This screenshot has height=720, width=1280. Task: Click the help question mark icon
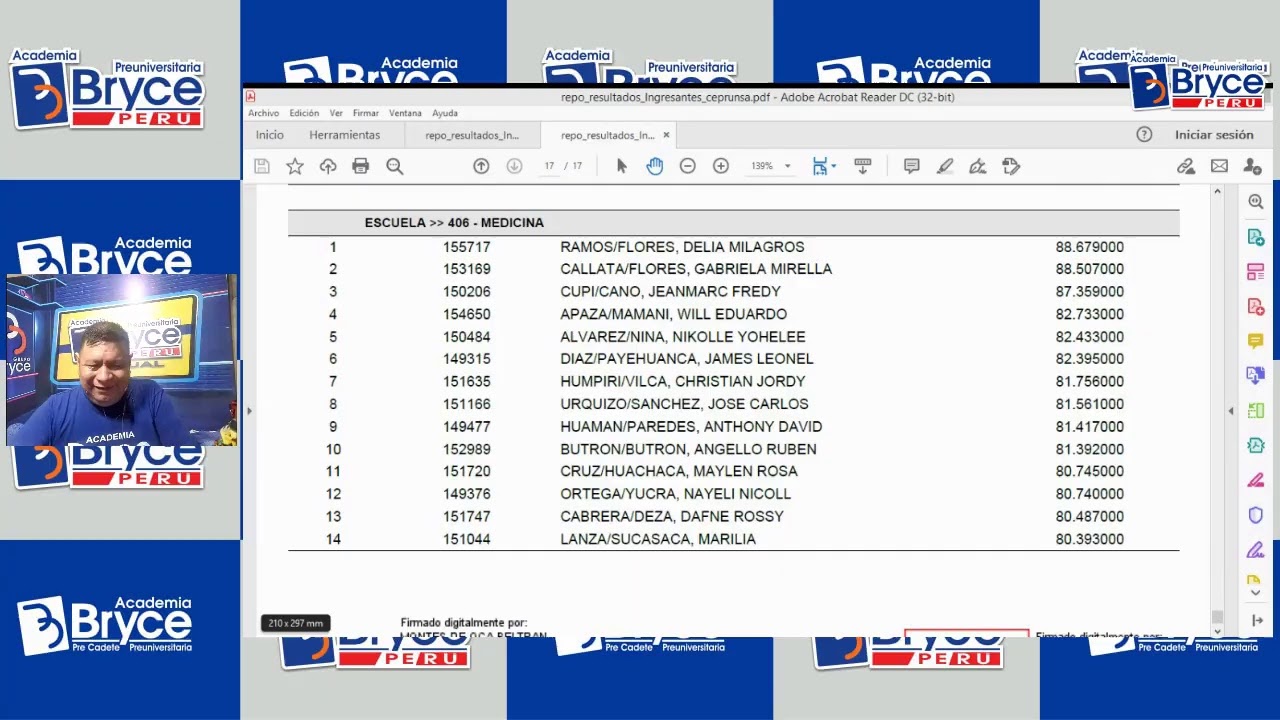pos(1144,135)
